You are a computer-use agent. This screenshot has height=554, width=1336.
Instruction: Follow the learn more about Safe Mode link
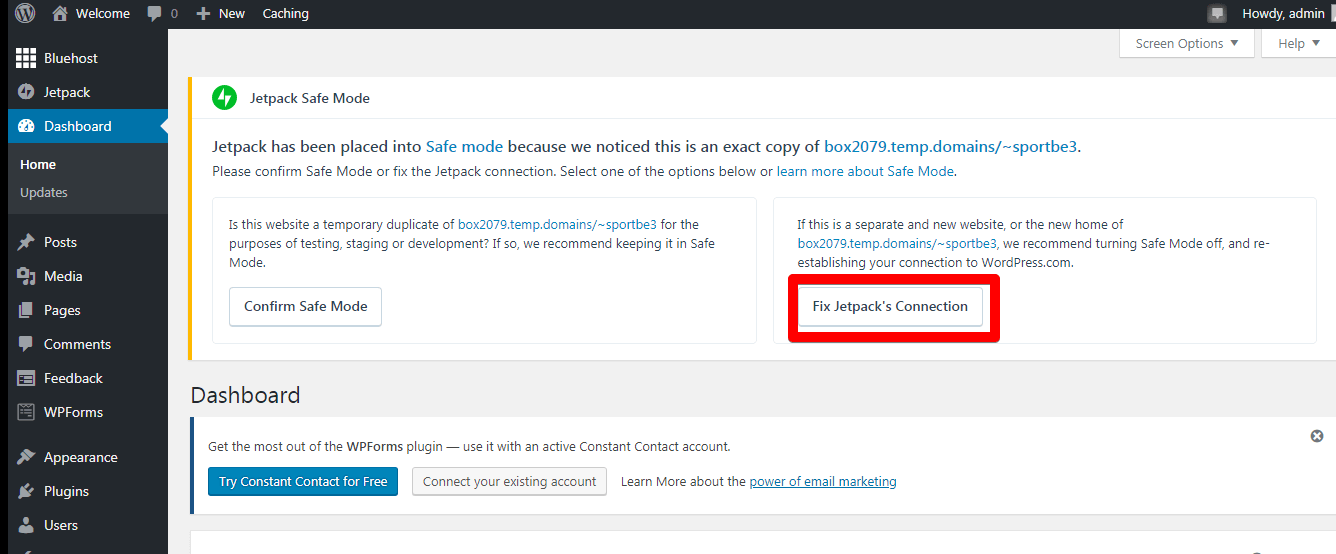tap(865, 171)
